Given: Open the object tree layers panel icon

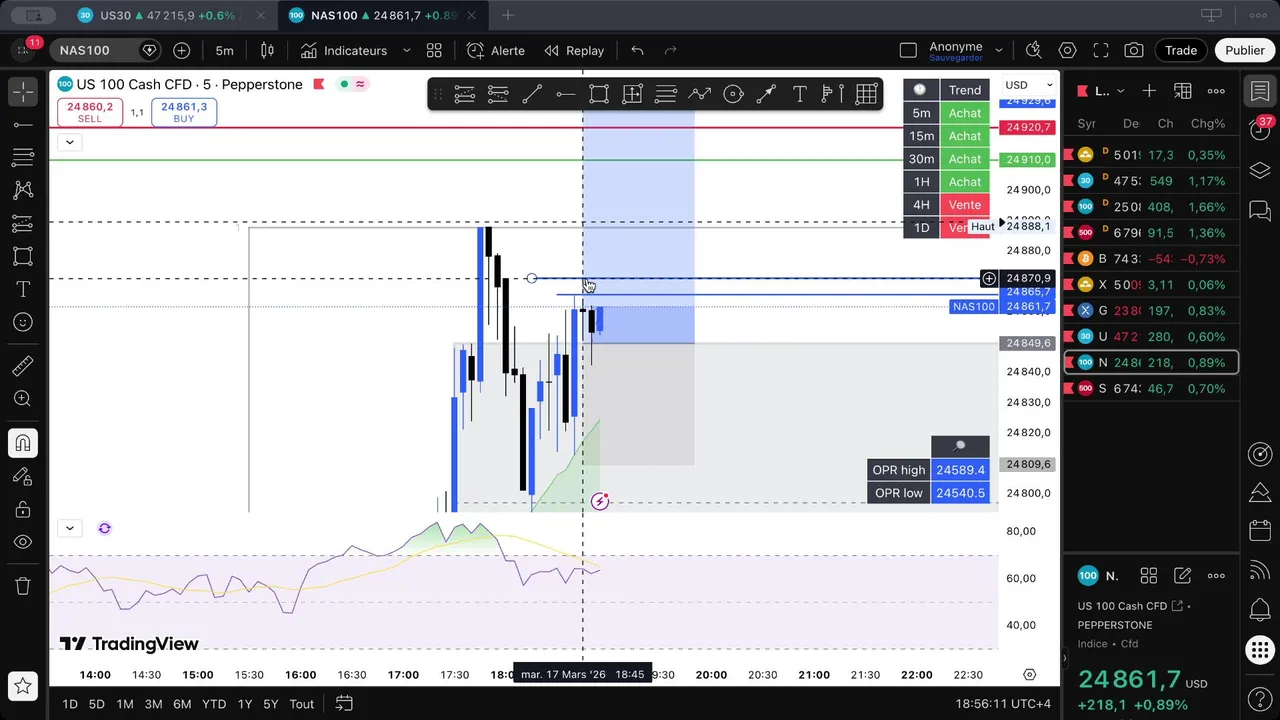Looking at the screenshot, I should click(x=1260, y=170).
